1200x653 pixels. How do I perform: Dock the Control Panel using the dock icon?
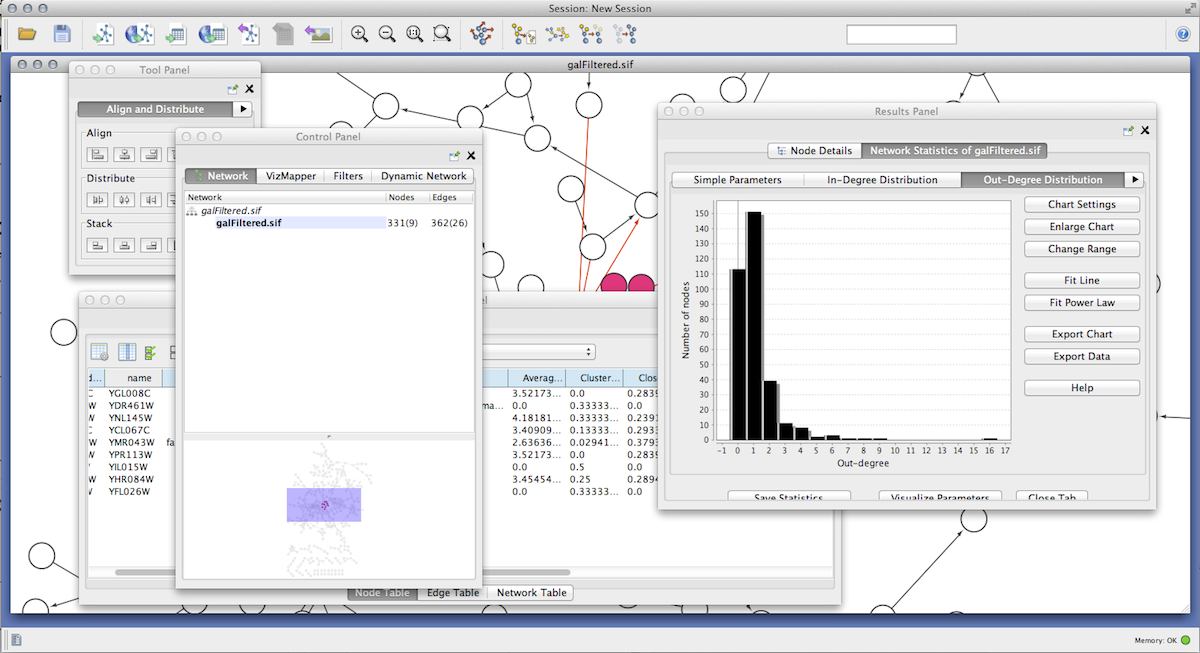455,155
